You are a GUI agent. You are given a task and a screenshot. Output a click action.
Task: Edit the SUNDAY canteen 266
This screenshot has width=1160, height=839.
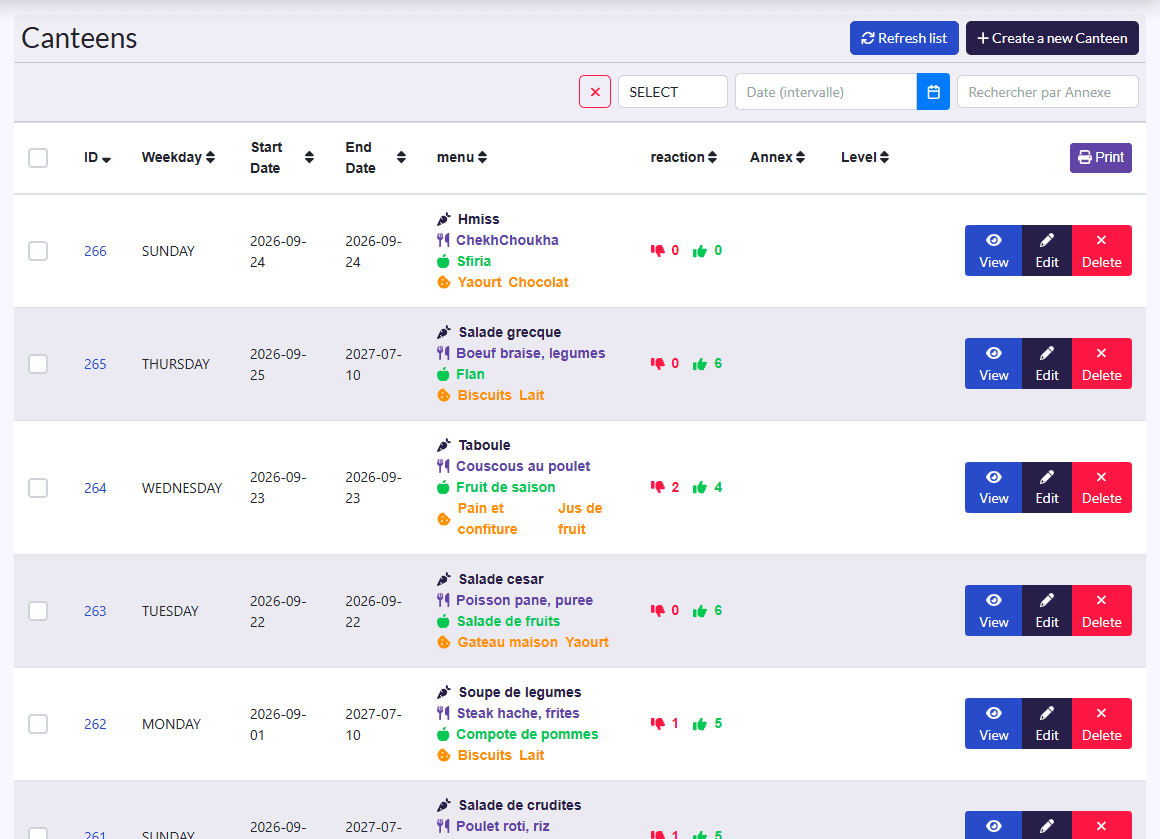(x=1047, y=251)
